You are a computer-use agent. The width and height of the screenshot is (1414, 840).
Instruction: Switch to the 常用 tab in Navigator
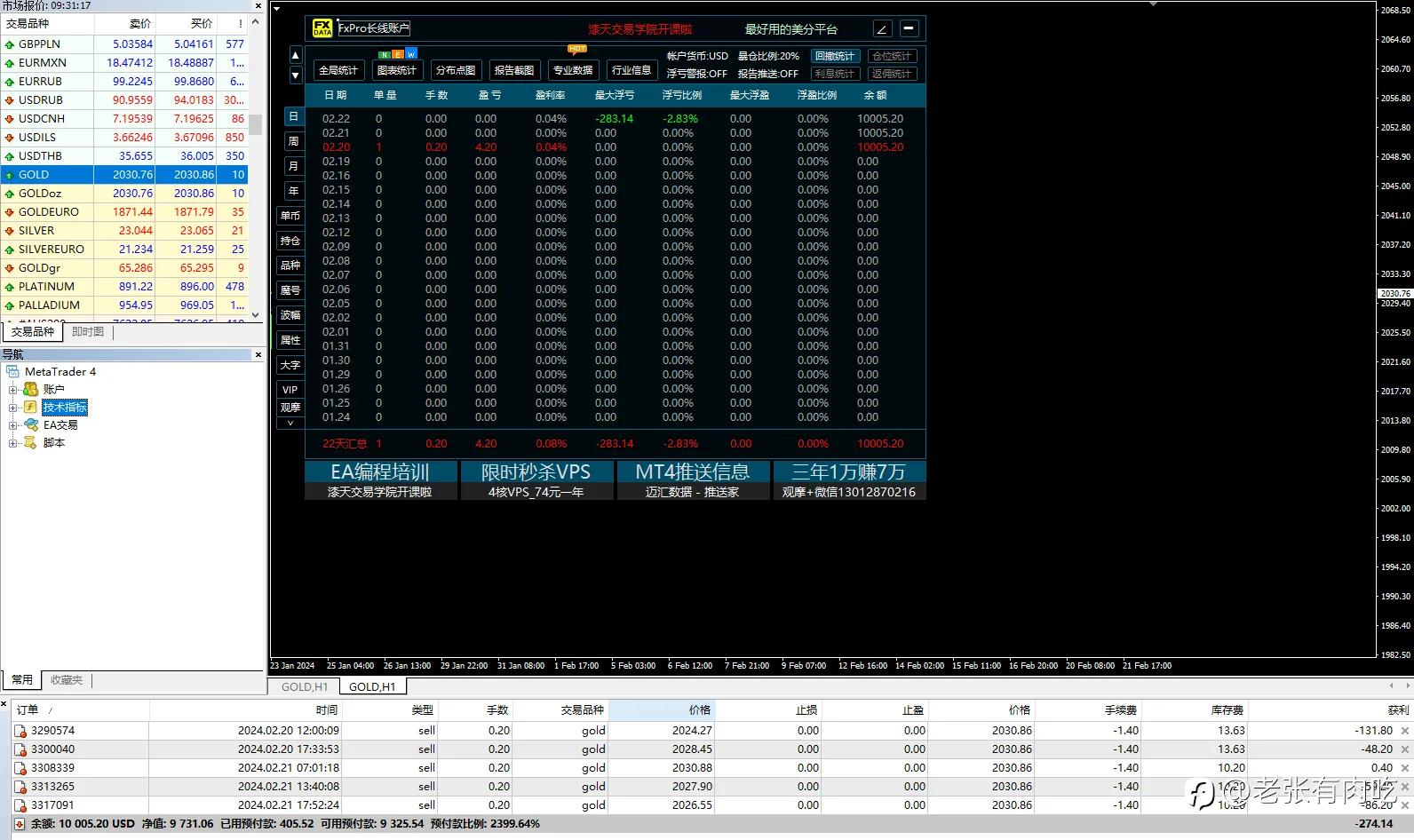tap(22, 680)
